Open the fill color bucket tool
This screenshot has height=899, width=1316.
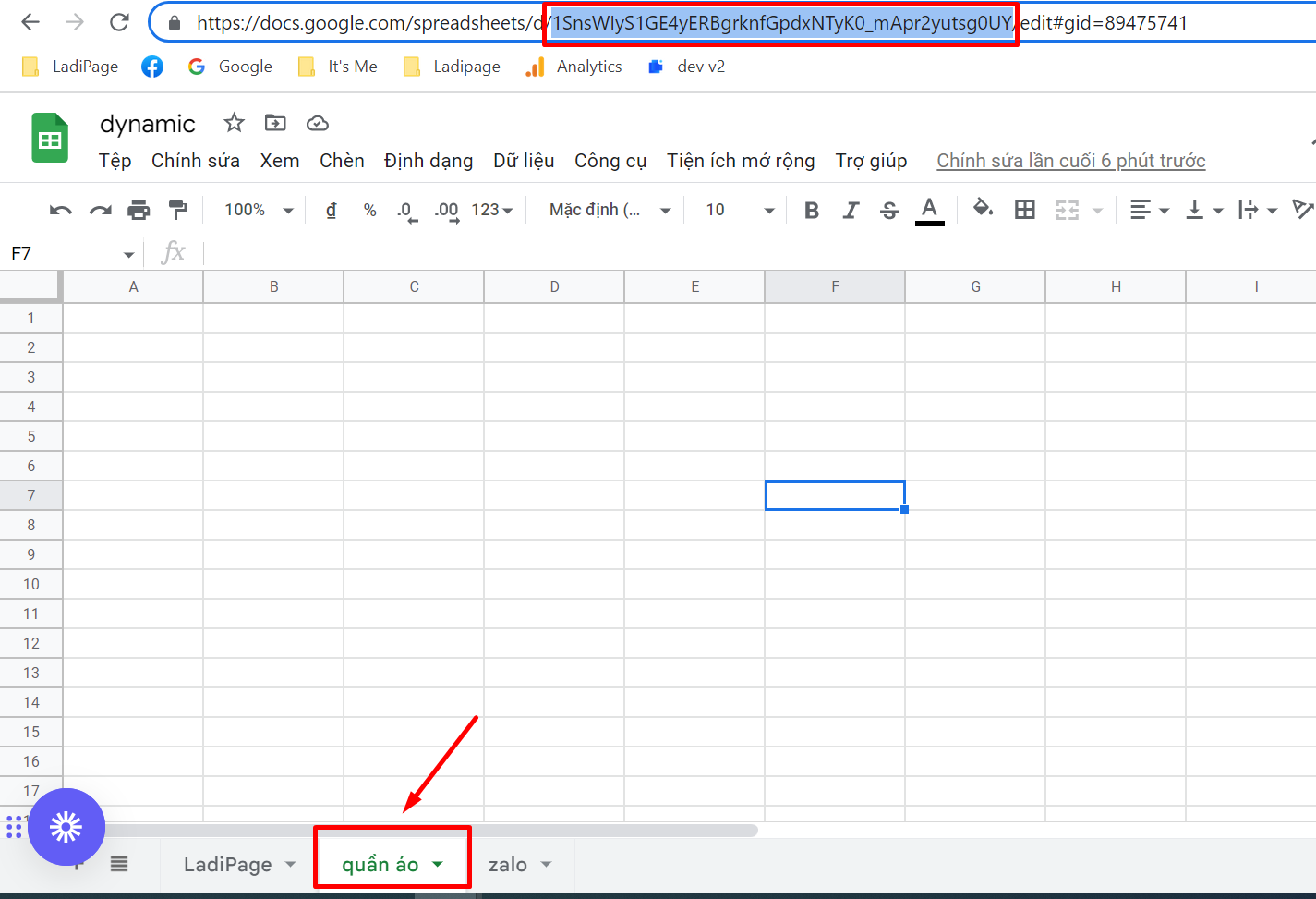984,209
